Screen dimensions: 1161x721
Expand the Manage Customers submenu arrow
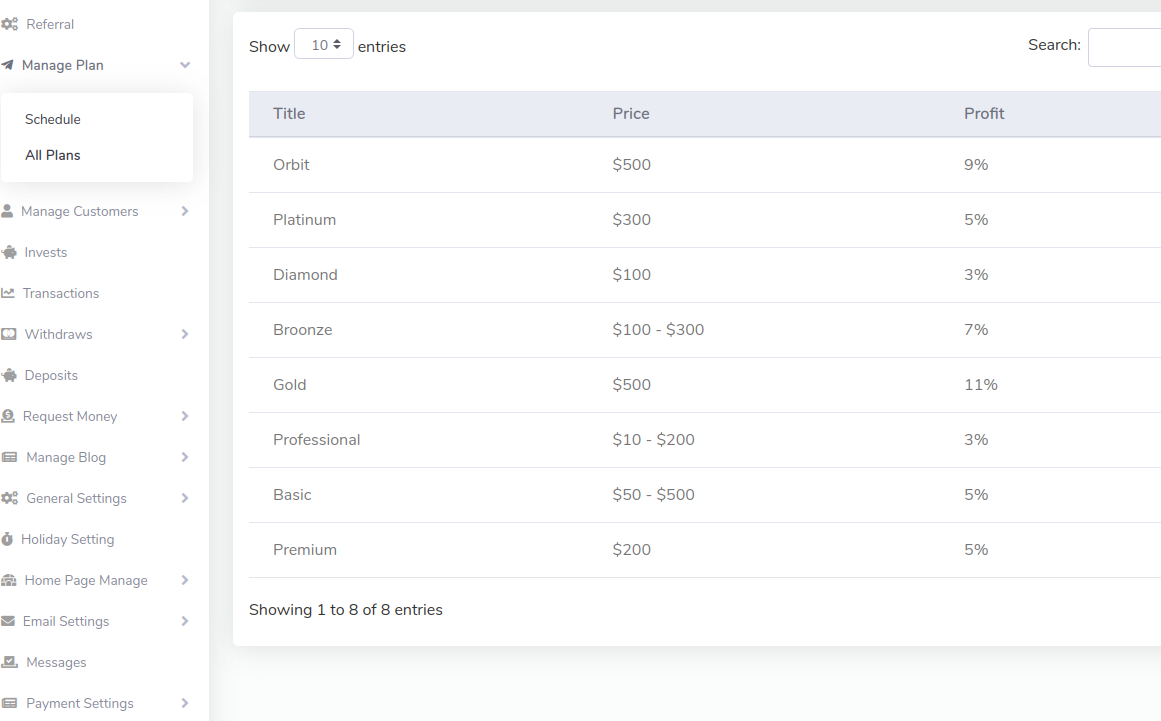(x=185, y=211)
